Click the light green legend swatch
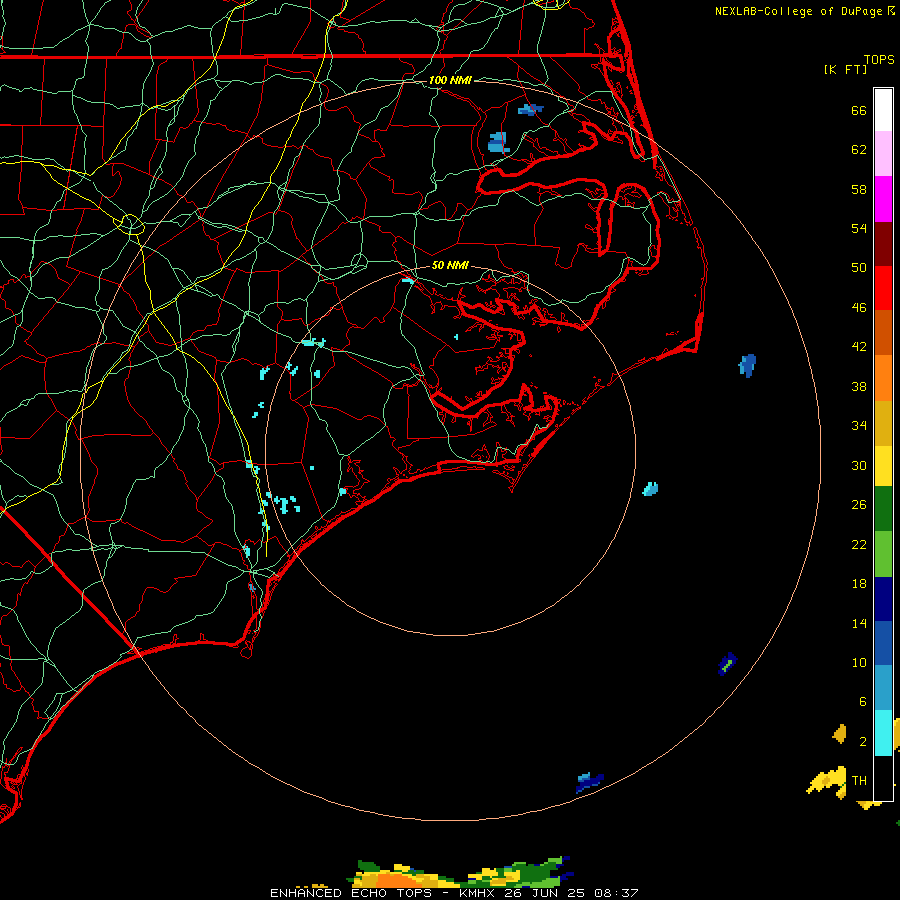The image size is (900, 900). tap(883, 554)
